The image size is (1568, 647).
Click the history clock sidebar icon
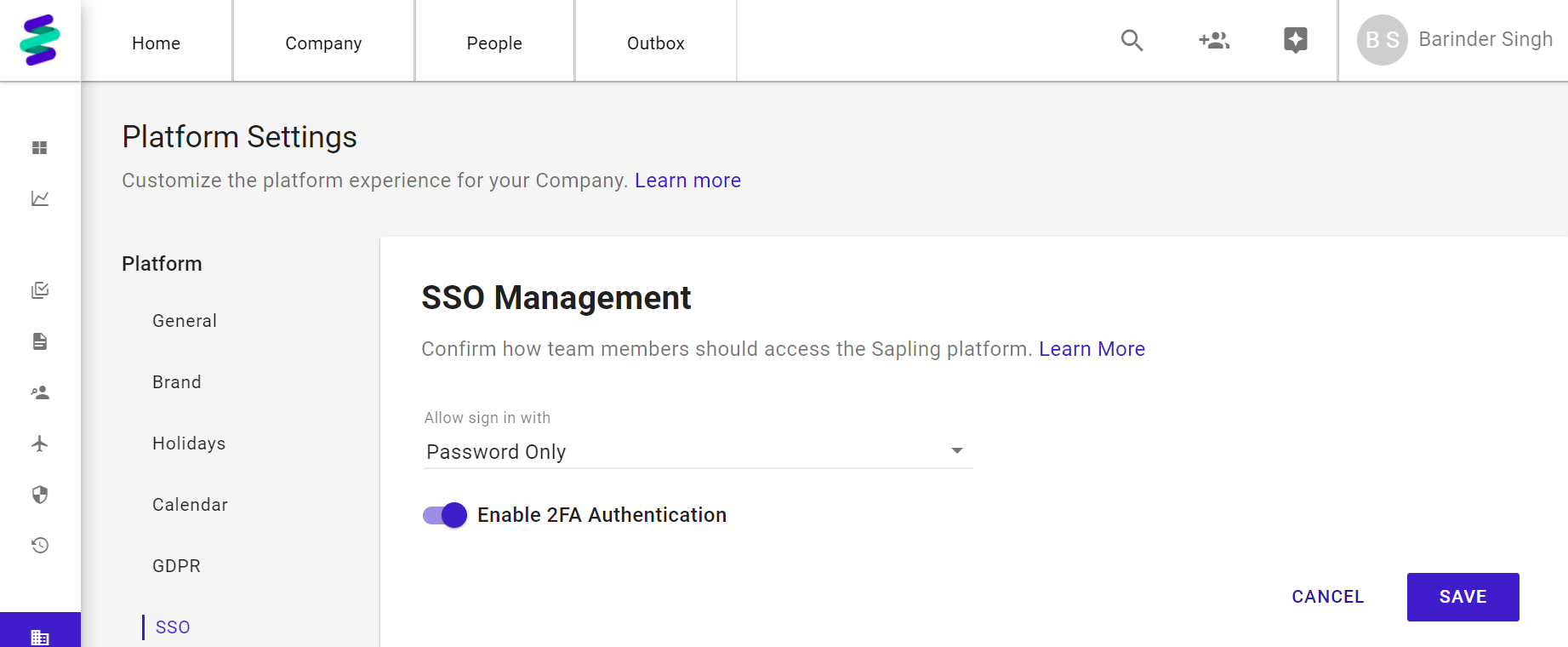pyautogui.click(x=40, y=546)
